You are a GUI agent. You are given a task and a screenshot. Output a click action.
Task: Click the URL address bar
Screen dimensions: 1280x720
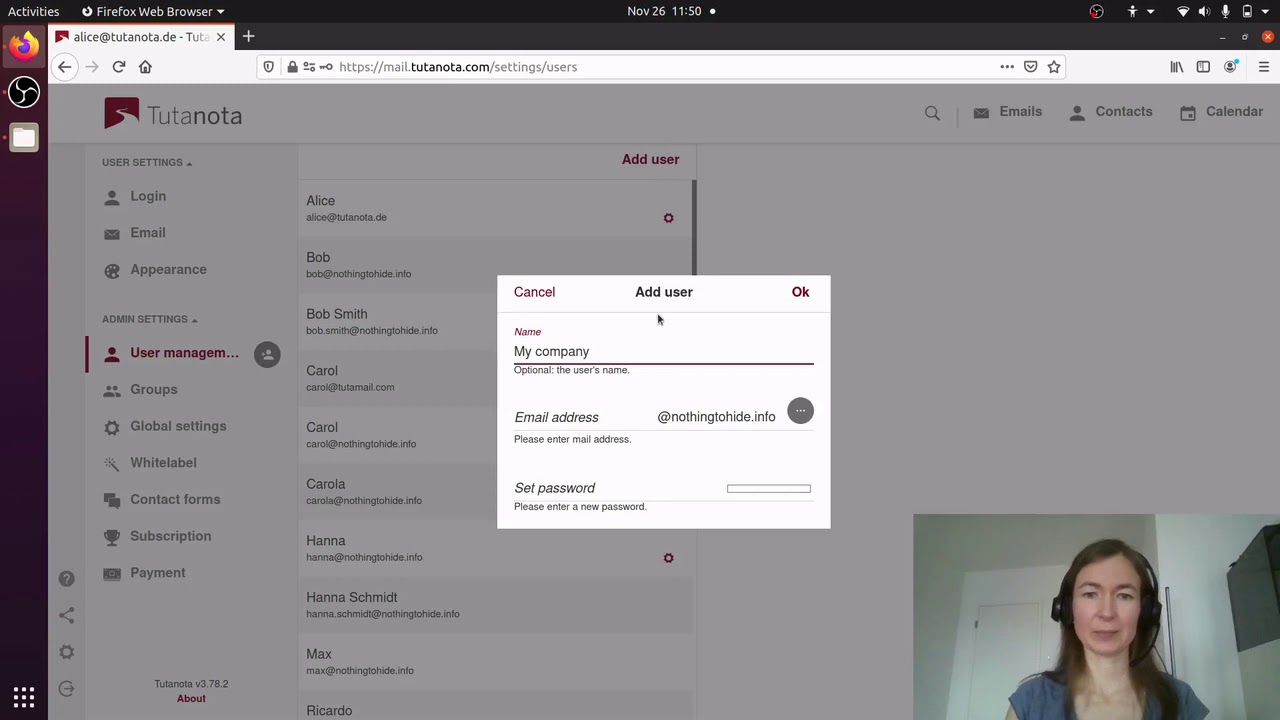(660, 67)
